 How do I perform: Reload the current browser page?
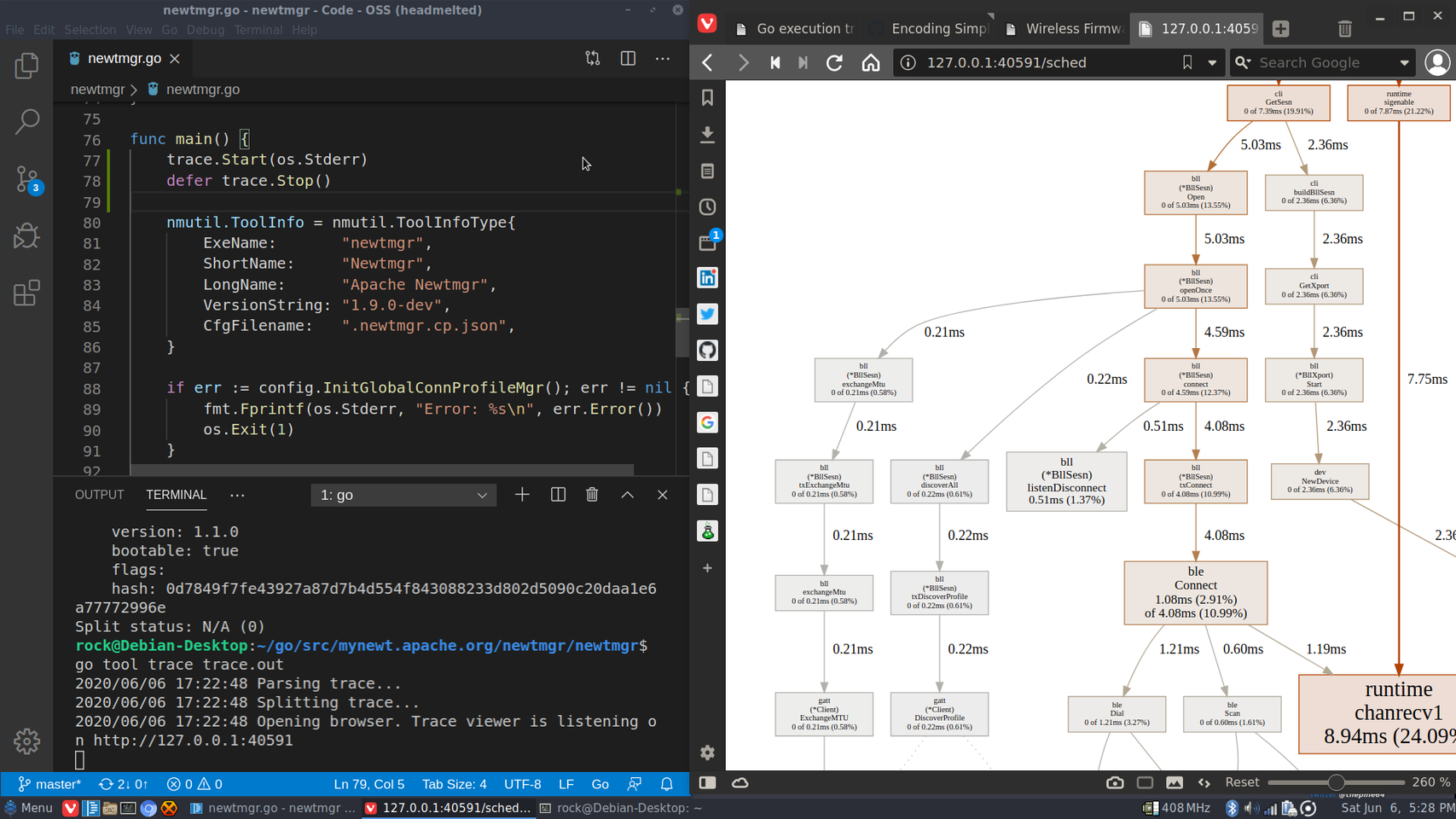pos(834,62)
